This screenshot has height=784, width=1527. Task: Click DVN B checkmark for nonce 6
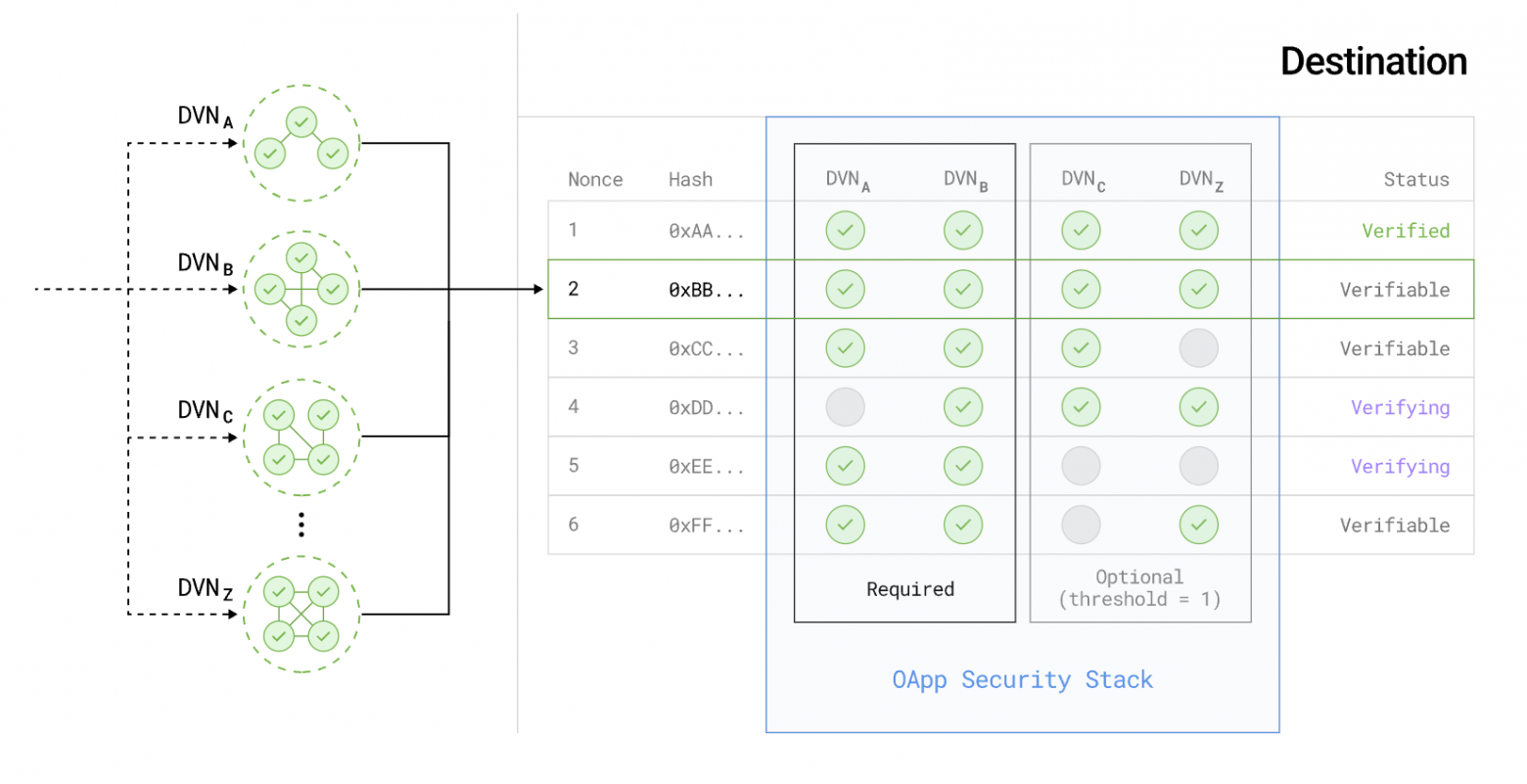(x=963, y=526)
